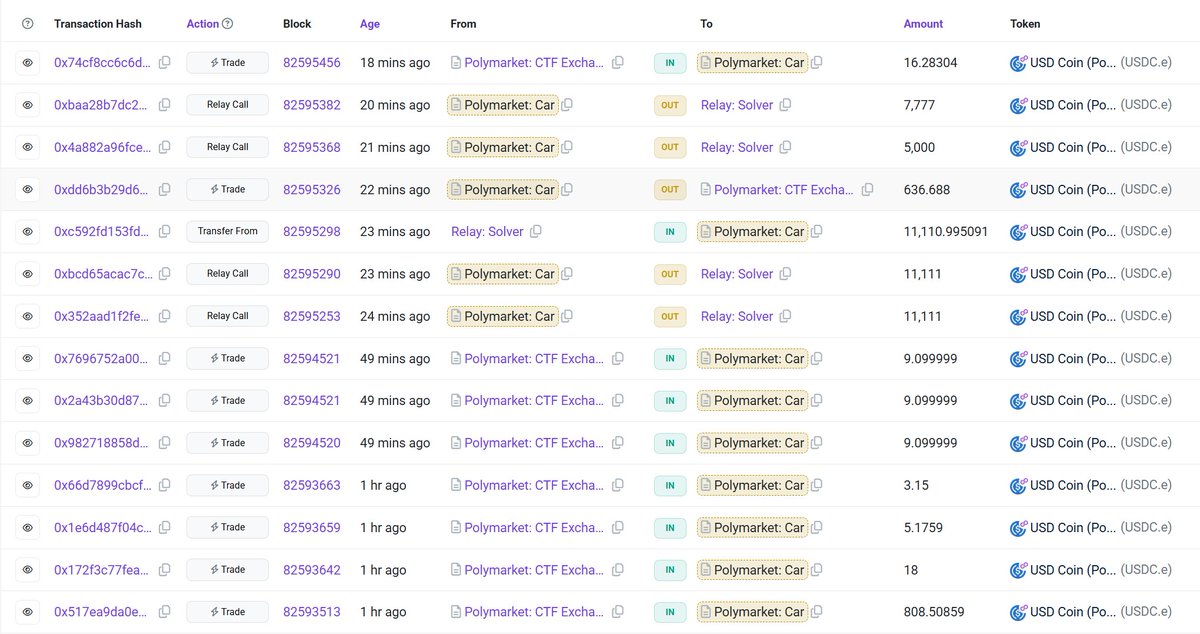Copy transaction hash 0x172f3c77fea
This screenshot has width=1200, height=634.
(165, 569)
